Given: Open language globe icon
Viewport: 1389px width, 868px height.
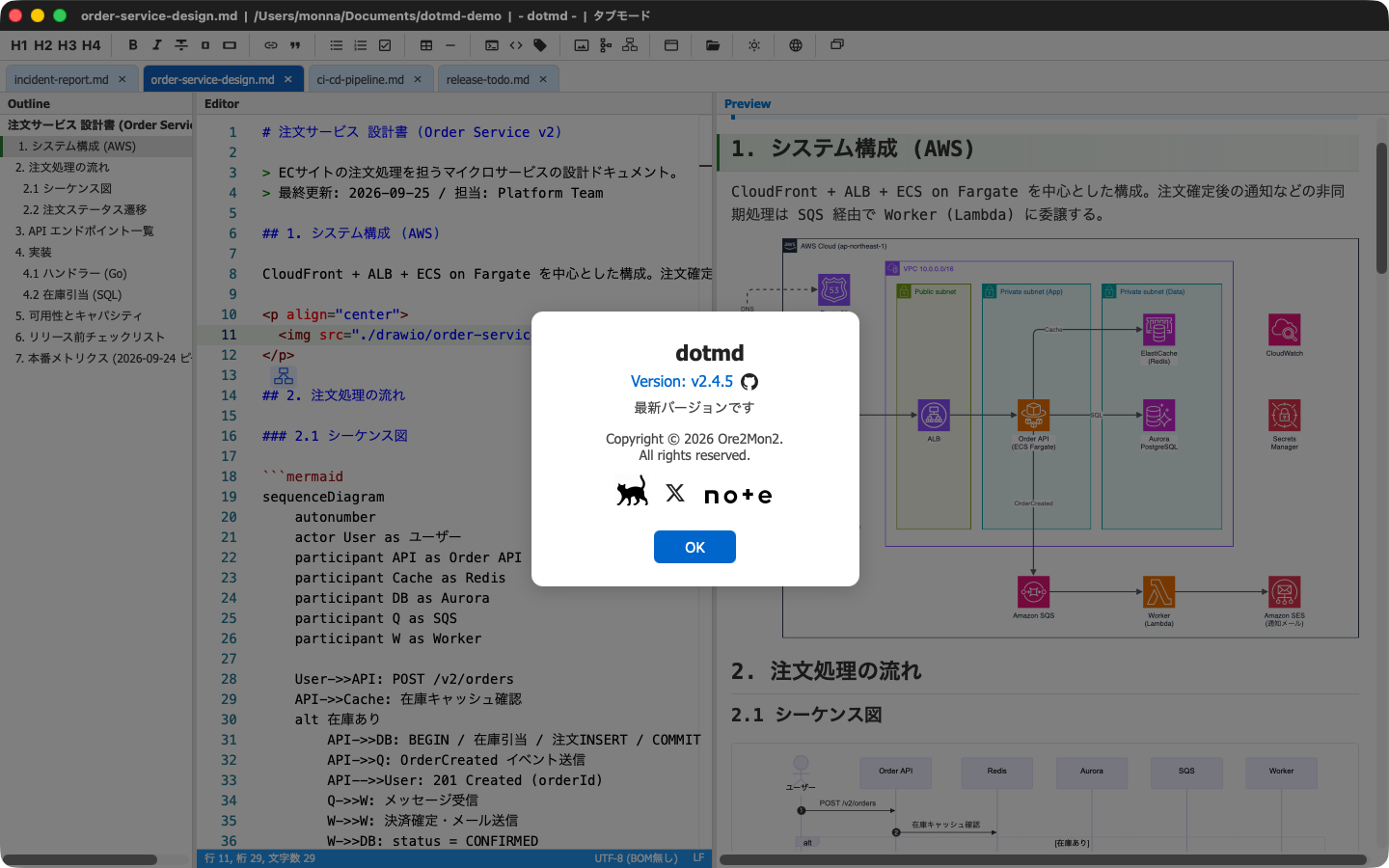Looking at the screenshot, I should point(796,45).
